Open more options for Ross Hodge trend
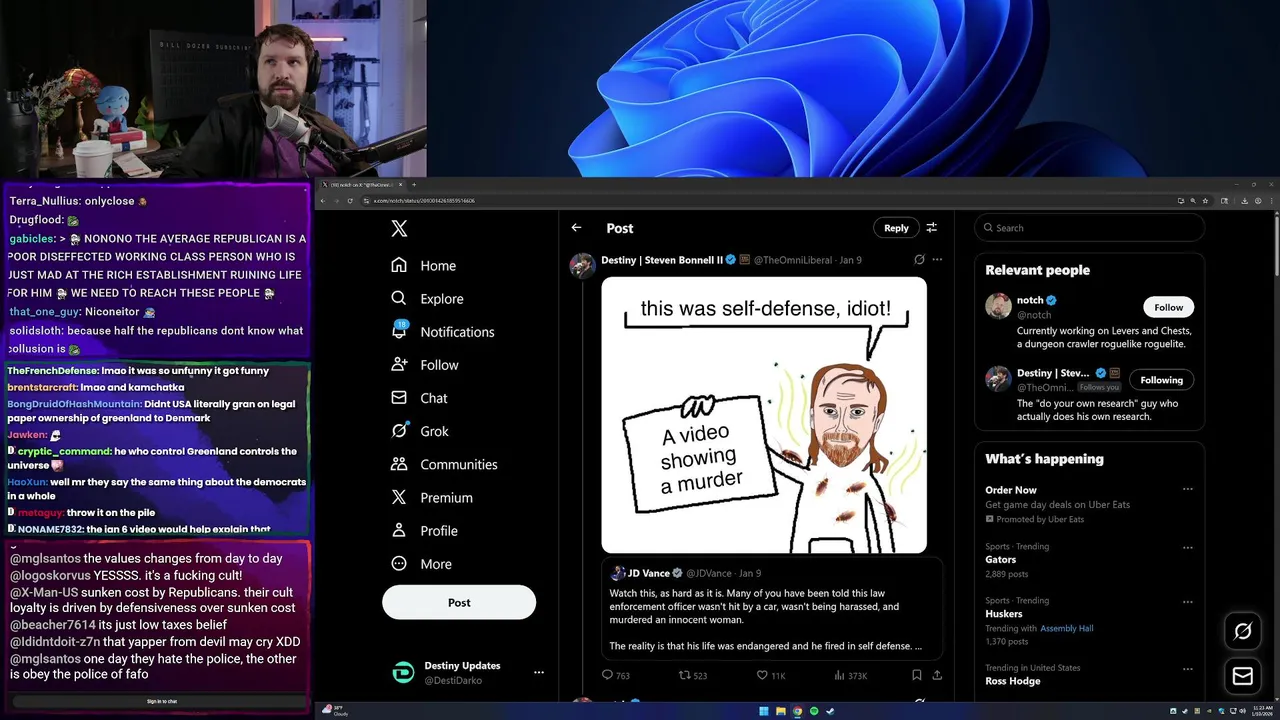This screenshot has width=1280, height=720. (1187, 668)
